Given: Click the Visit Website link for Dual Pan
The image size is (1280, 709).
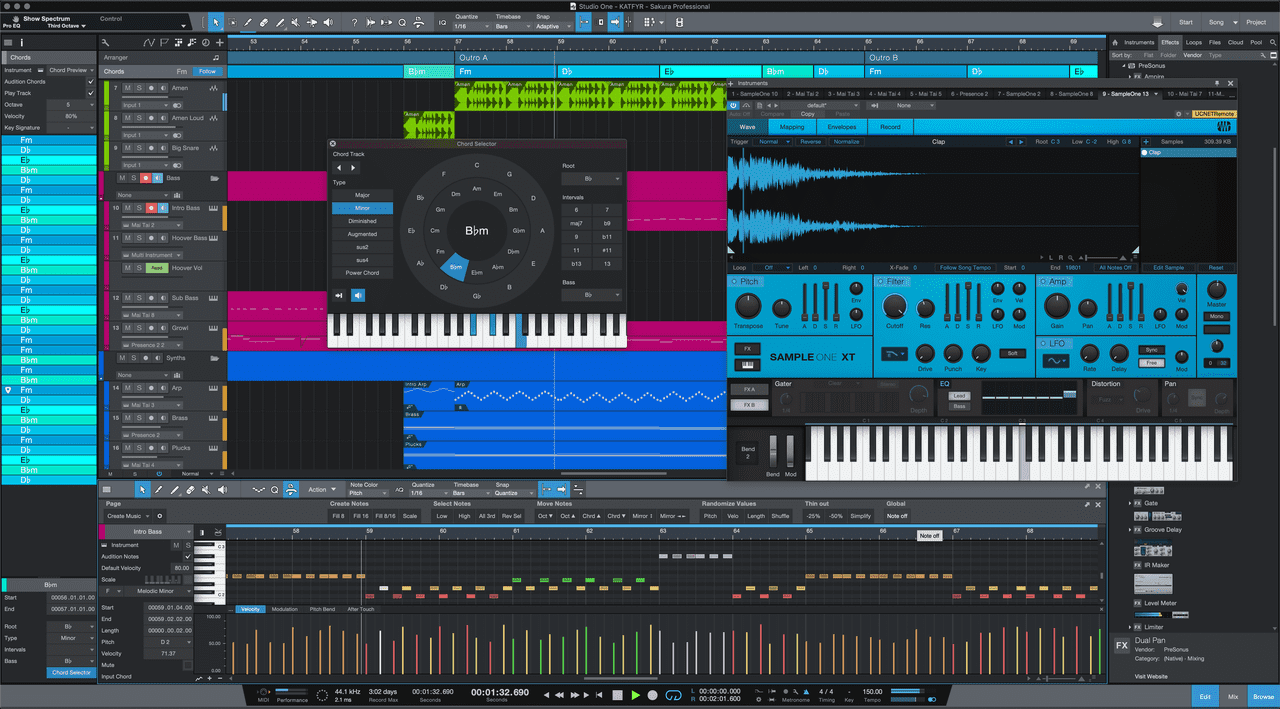Looking at the screenshot, I should 1150,677.
